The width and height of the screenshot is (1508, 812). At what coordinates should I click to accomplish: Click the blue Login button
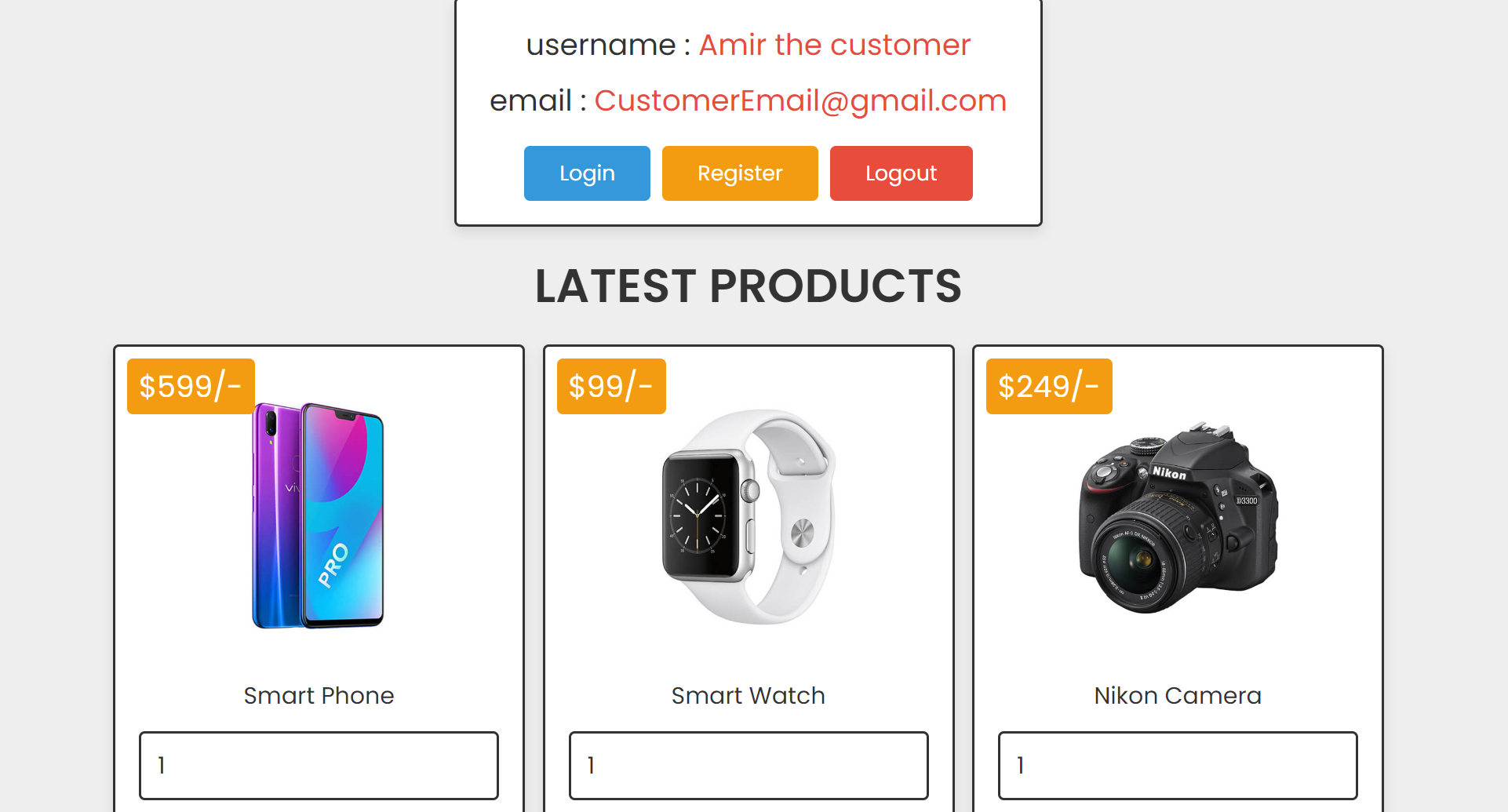tap(587, 173)
